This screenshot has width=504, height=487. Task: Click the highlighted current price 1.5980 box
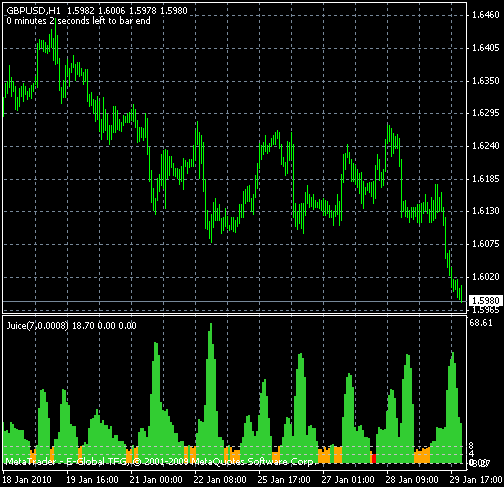485,301
